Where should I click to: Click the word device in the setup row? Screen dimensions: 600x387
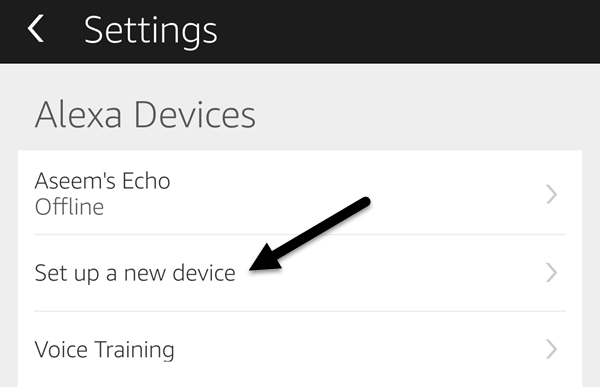[204, 273]
